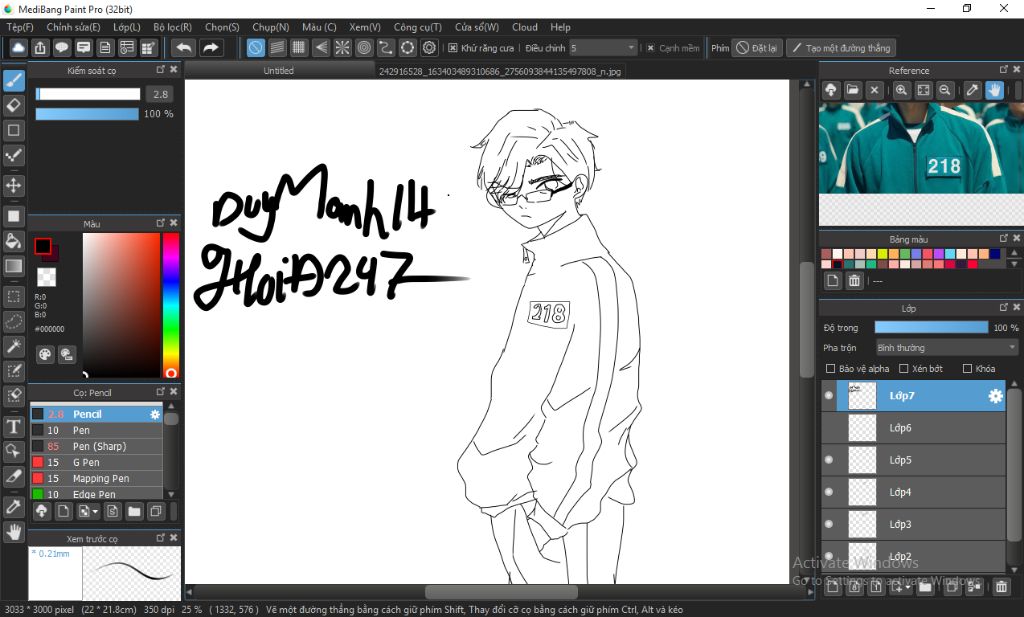1024x617 pixels.
Task: Enable the Khóa checkbox
Action: coord(968,369)
